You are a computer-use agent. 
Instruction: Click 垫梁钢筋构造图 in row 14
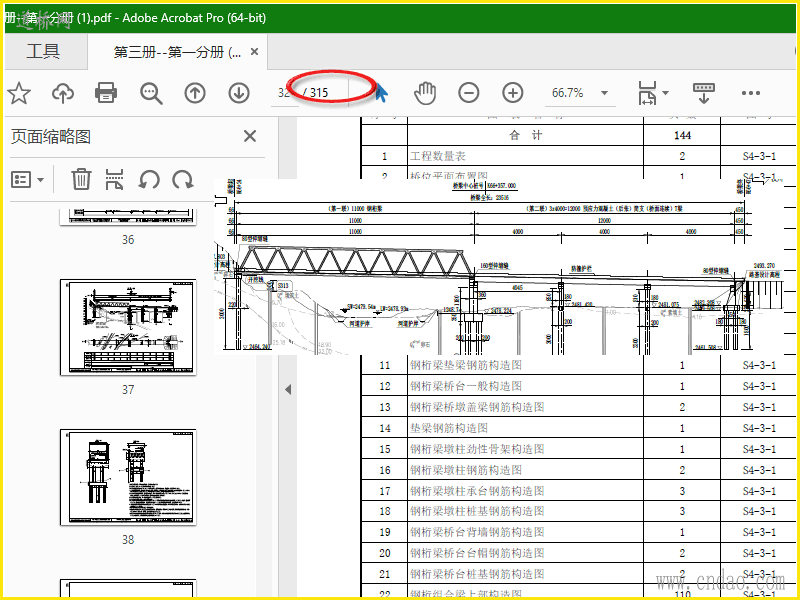pyautogui.click(x=449, y=428)
